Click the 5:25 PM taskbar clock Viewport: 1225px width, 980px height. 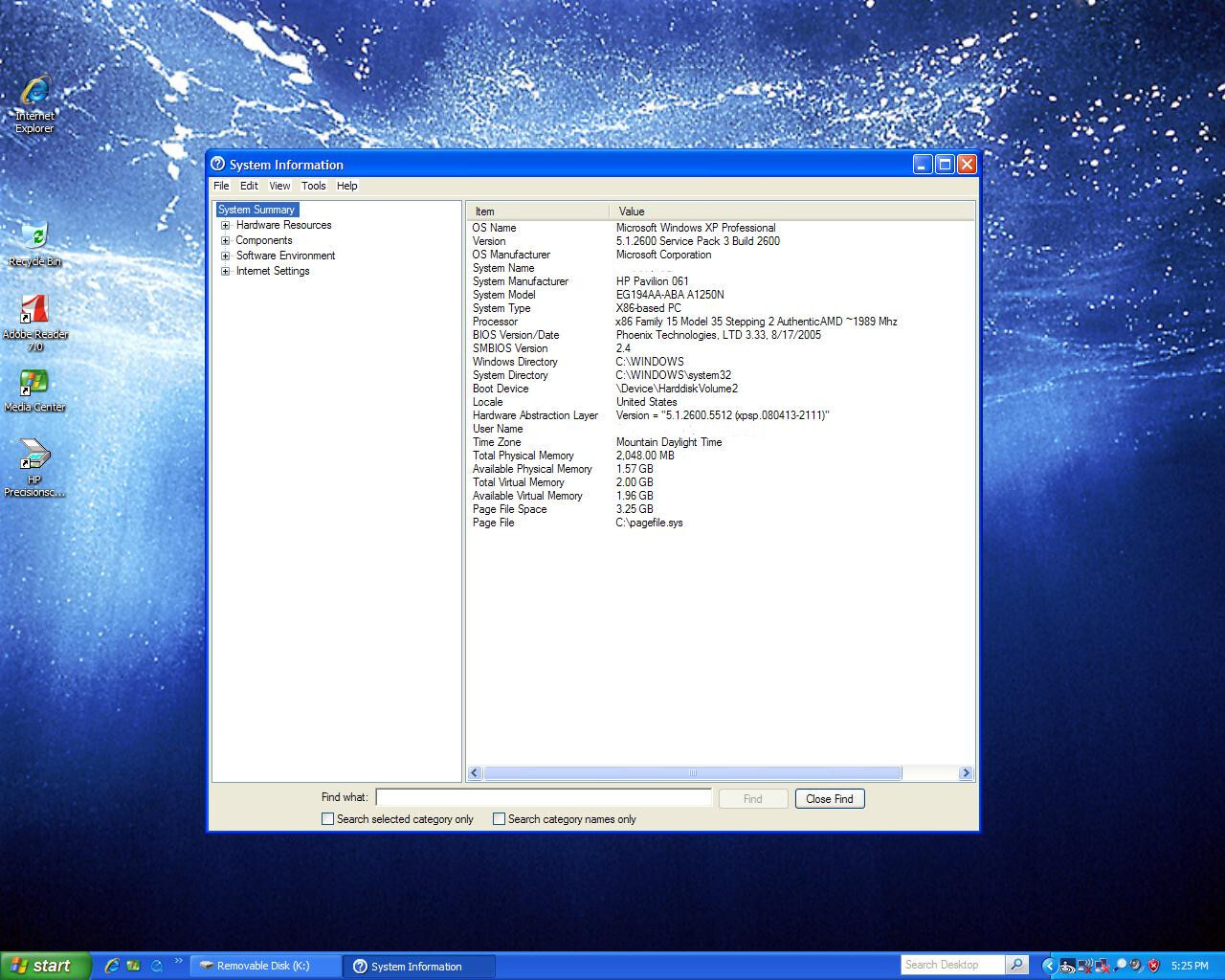[x=1190, y=966]
